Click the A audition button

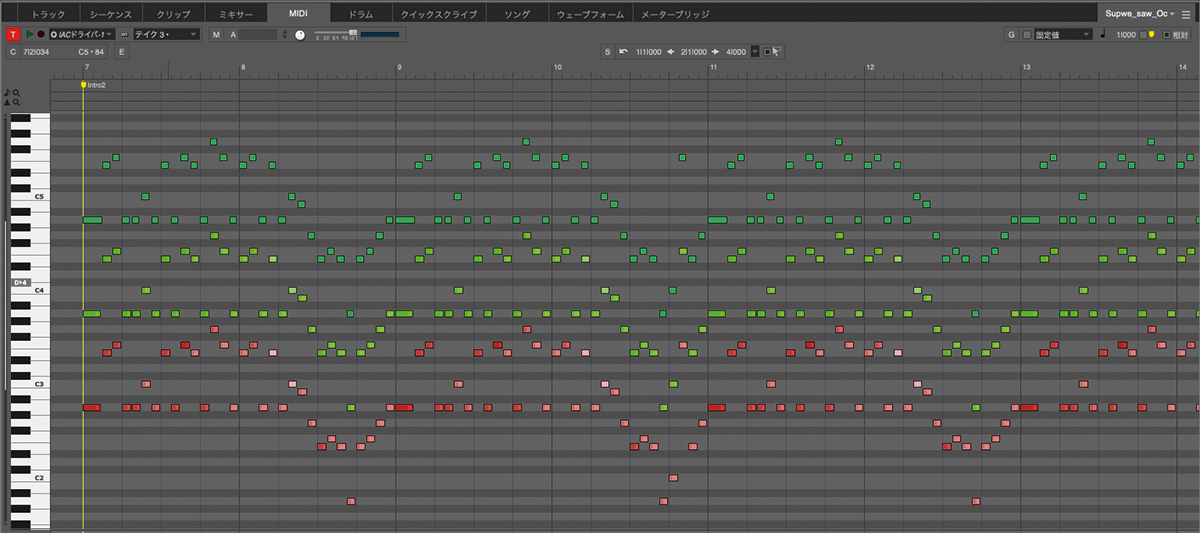click(x=233, y=34)
